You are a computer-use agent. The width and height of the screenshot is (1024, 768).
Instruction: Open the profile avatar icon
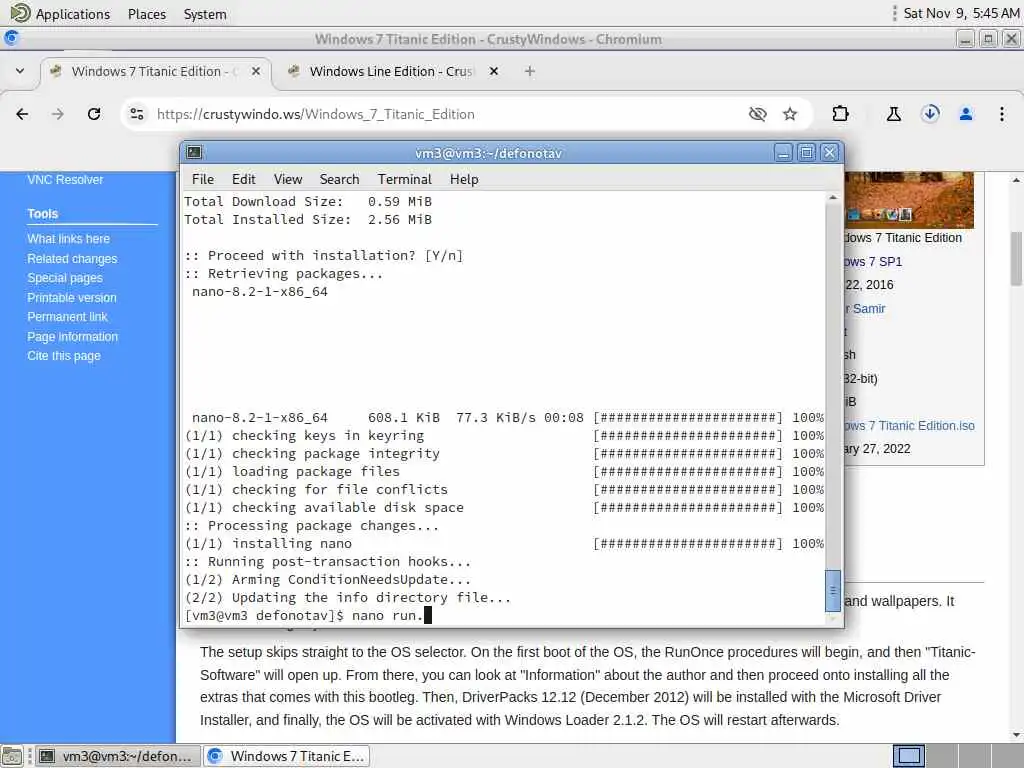coord(966,114)
